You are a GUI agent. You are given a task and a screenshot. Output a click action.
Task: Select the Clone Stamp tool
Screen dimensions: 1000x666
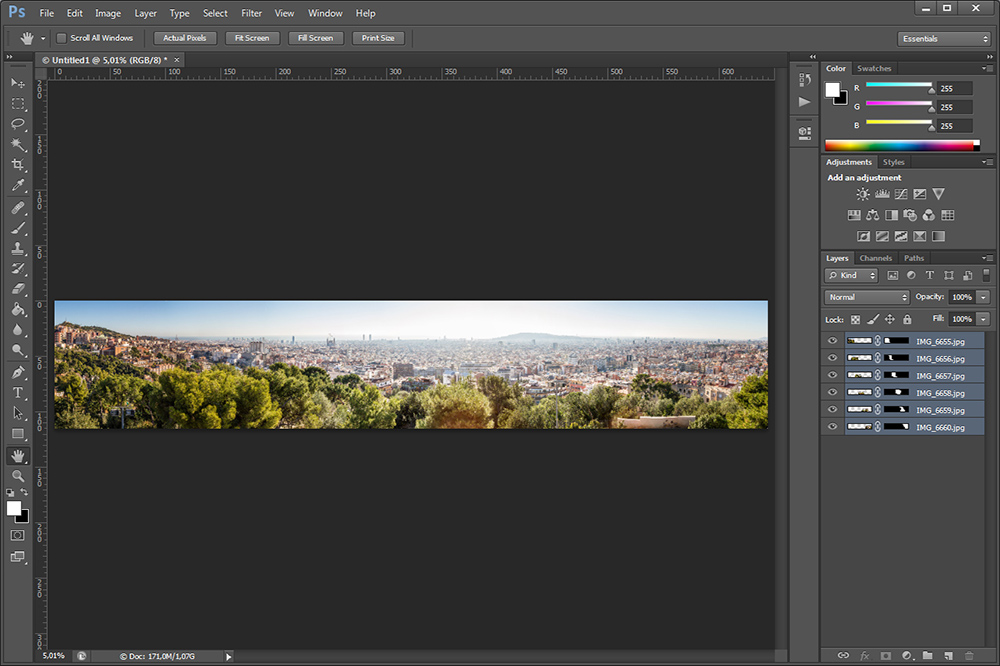(x=18, y=248)
